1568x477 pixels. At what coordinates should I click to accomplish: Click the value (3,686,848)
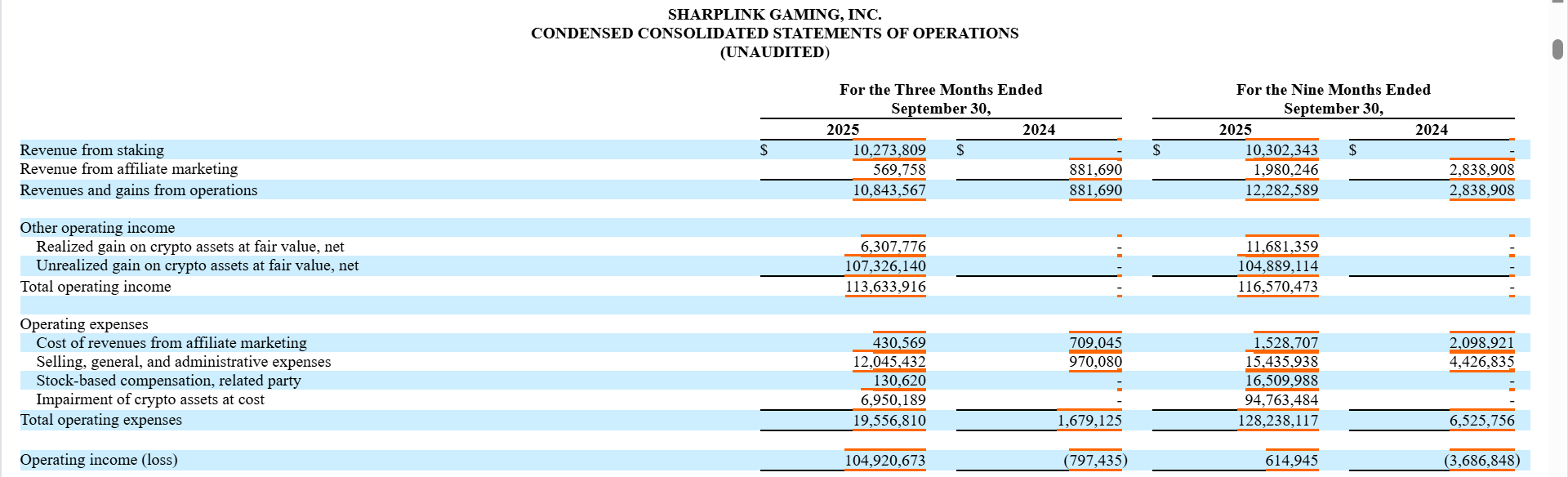click(1481, 461)
